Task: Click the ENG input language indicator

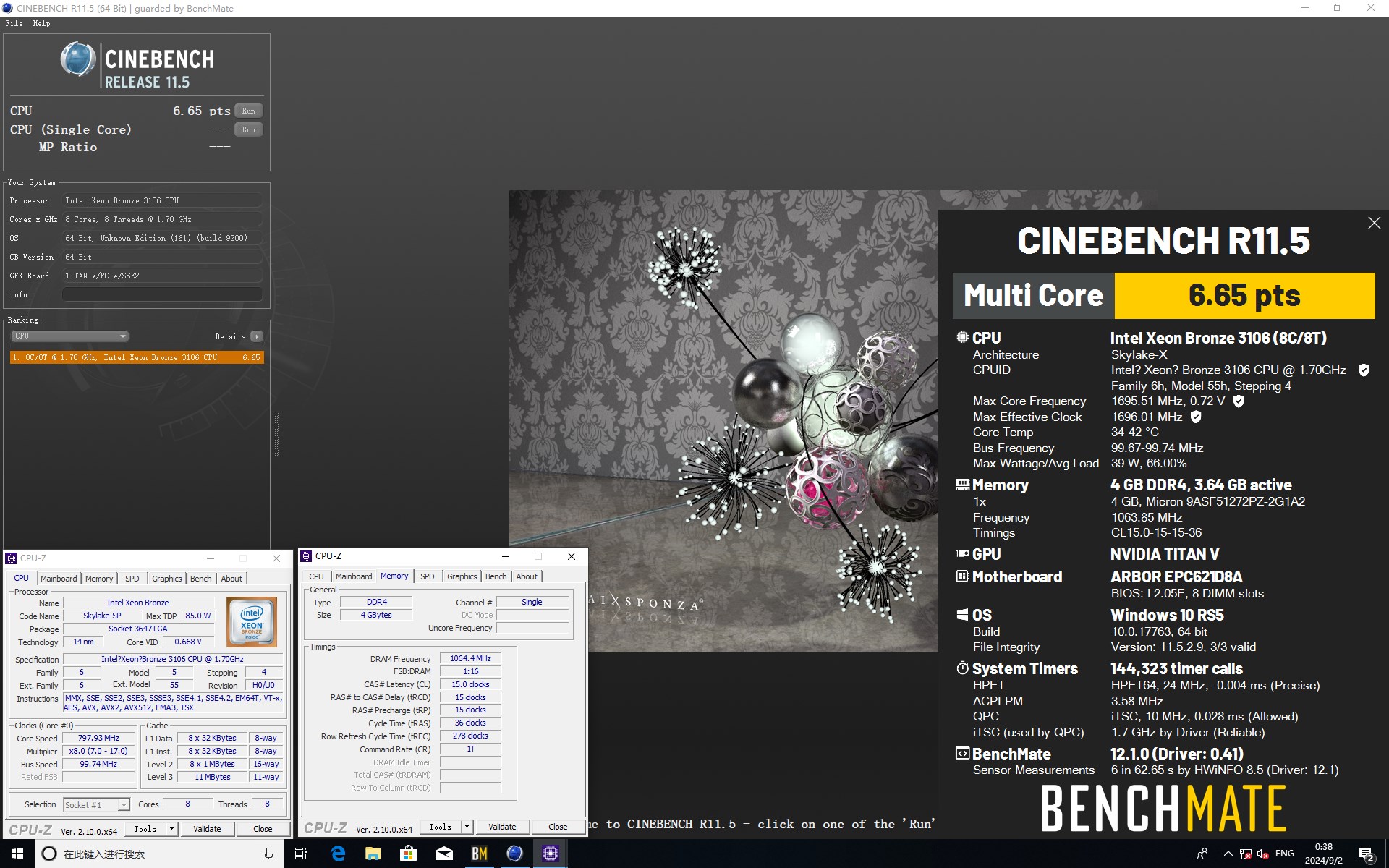Action: pyautogui.click(x=1285, y=854)
